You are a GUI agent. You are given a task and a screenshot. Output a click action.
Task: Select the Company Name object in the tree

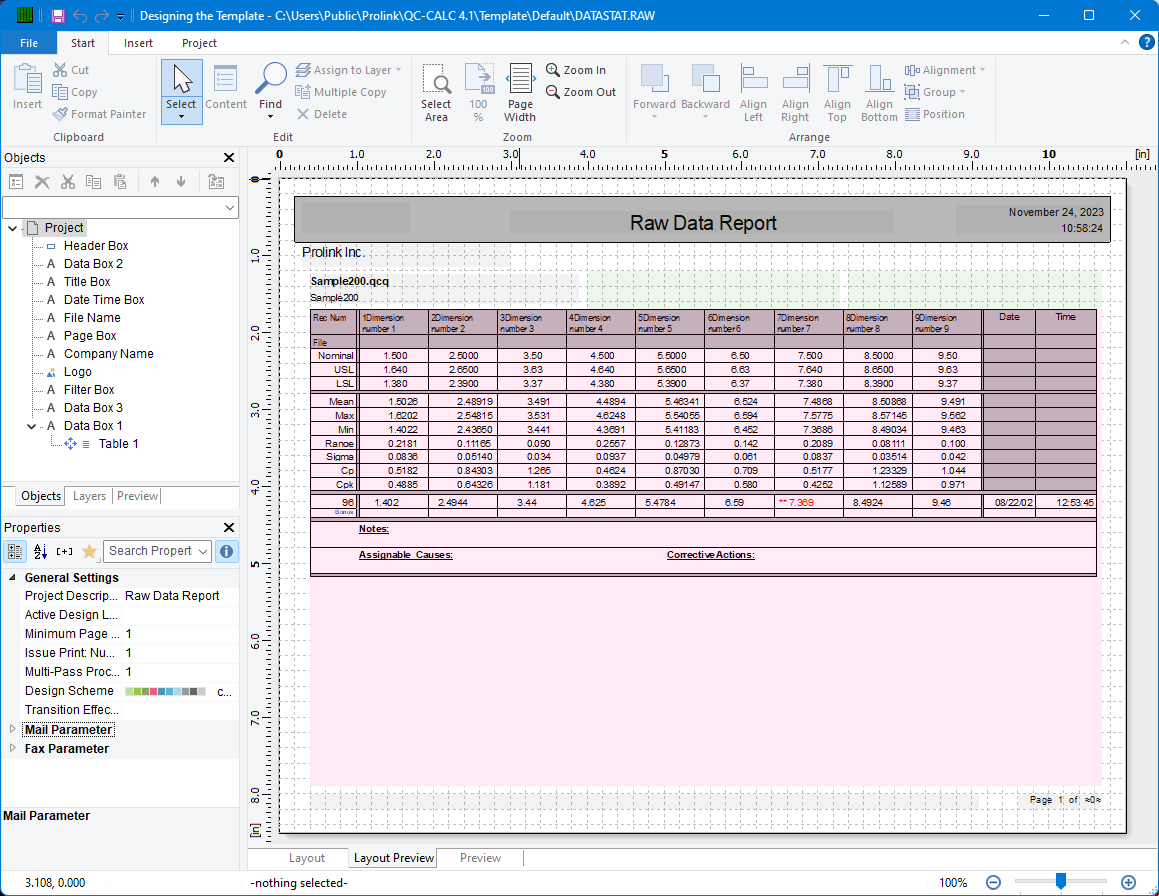(109, 353)
